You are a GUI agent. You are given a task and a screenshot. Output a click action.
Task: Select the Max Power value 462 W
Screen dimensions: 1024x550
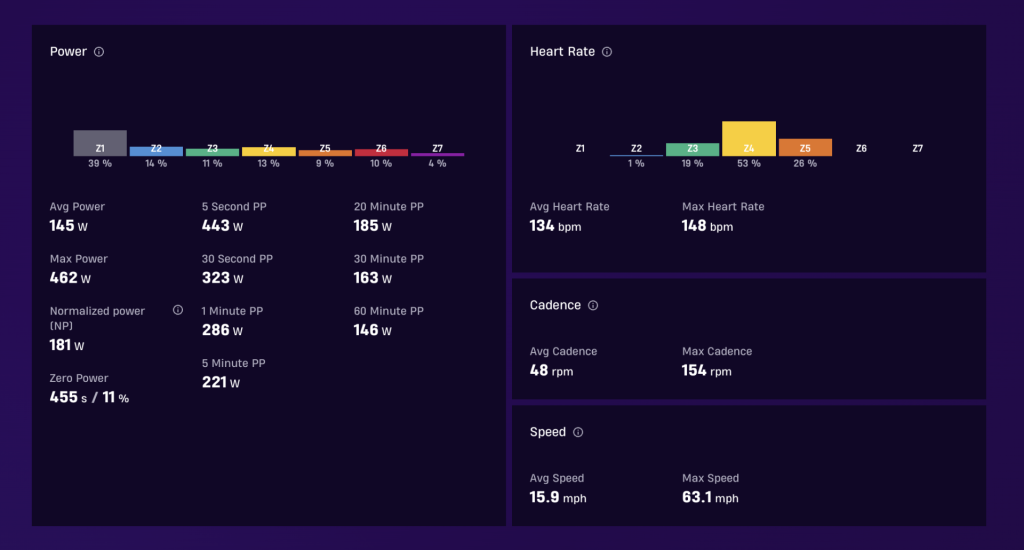pos(70,278)
